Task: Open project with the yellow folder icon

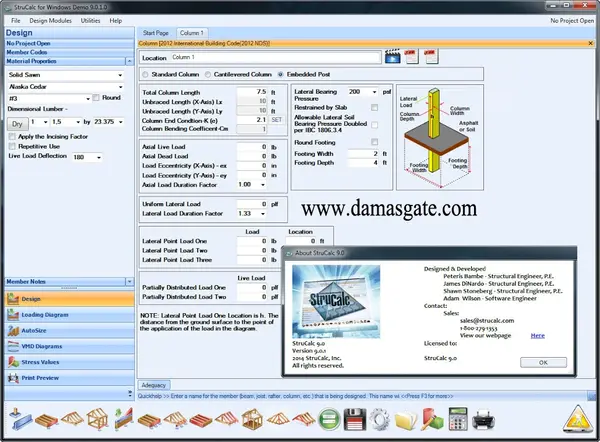Action: tap(406, 420)
